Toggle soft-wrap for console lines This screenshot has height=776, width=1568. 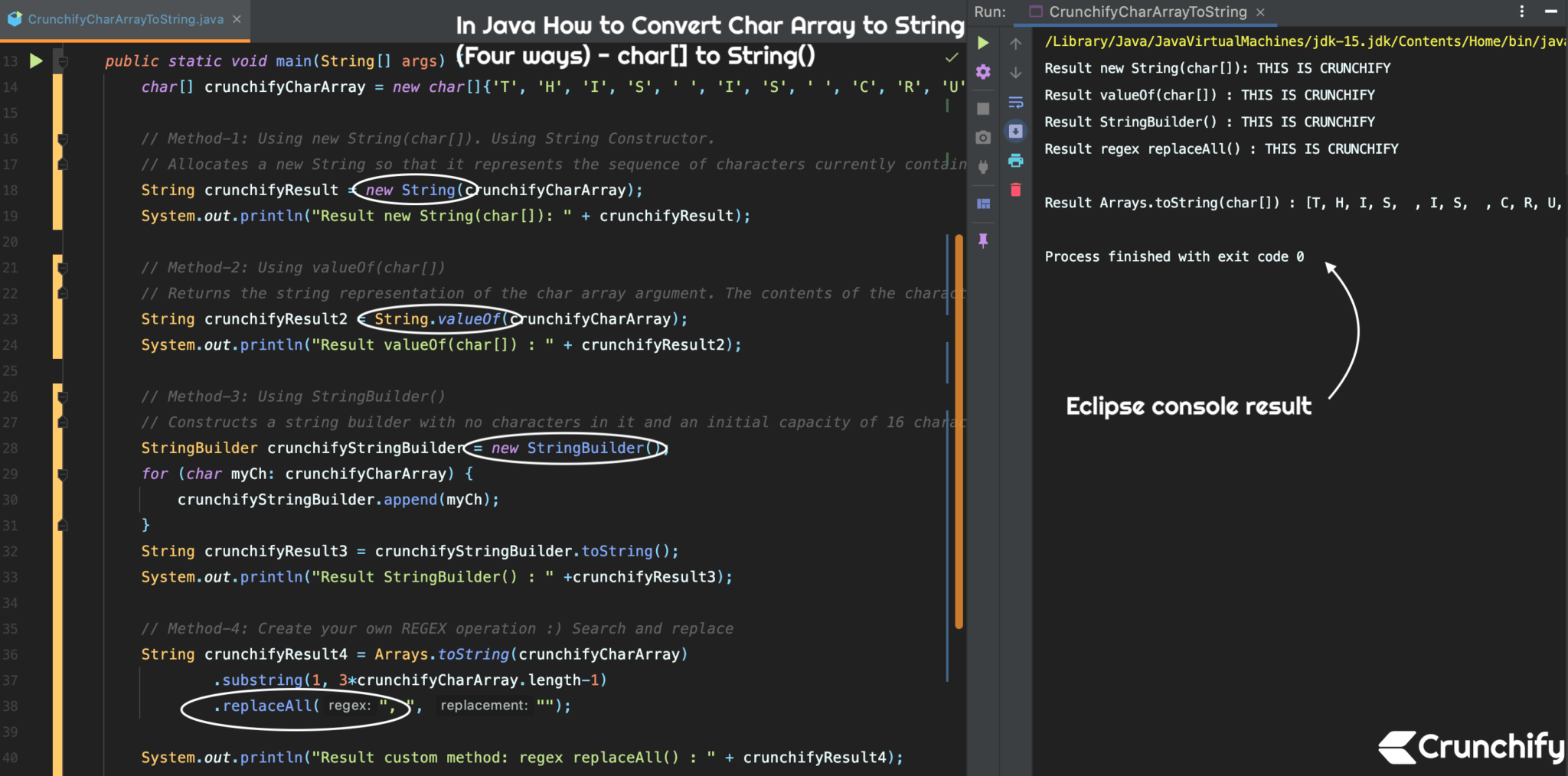(1016, 102)
